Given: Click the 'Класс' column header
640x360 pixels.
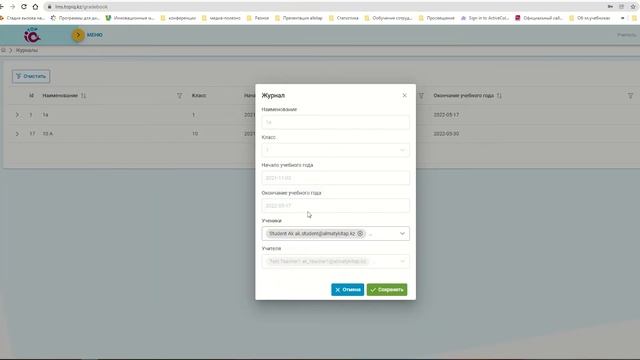Looking at the screenshot, I should click(199, 96).
